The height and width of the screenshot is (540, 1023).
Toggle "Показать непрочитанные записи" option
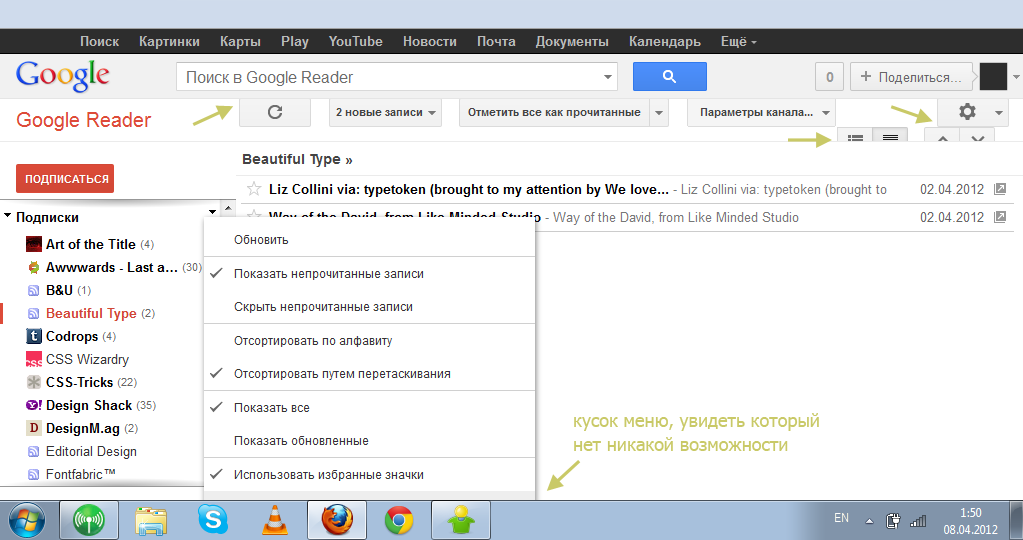tap(369, 274)
